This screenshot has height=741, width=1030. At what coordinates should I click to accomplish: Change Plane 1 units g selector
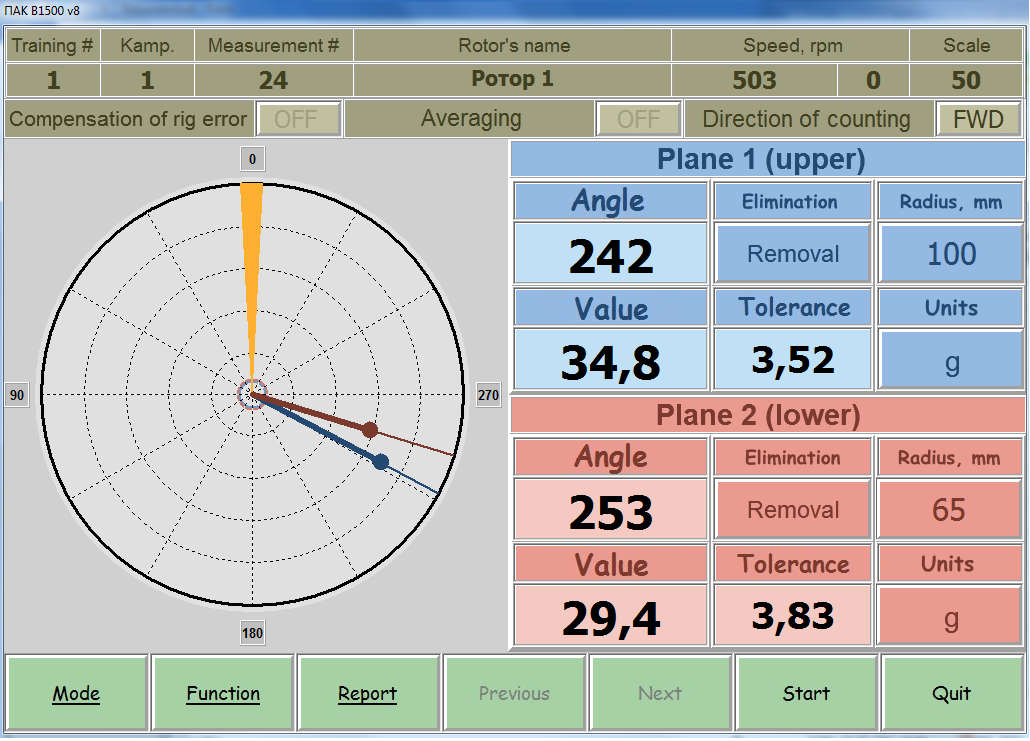click(951, 361)
